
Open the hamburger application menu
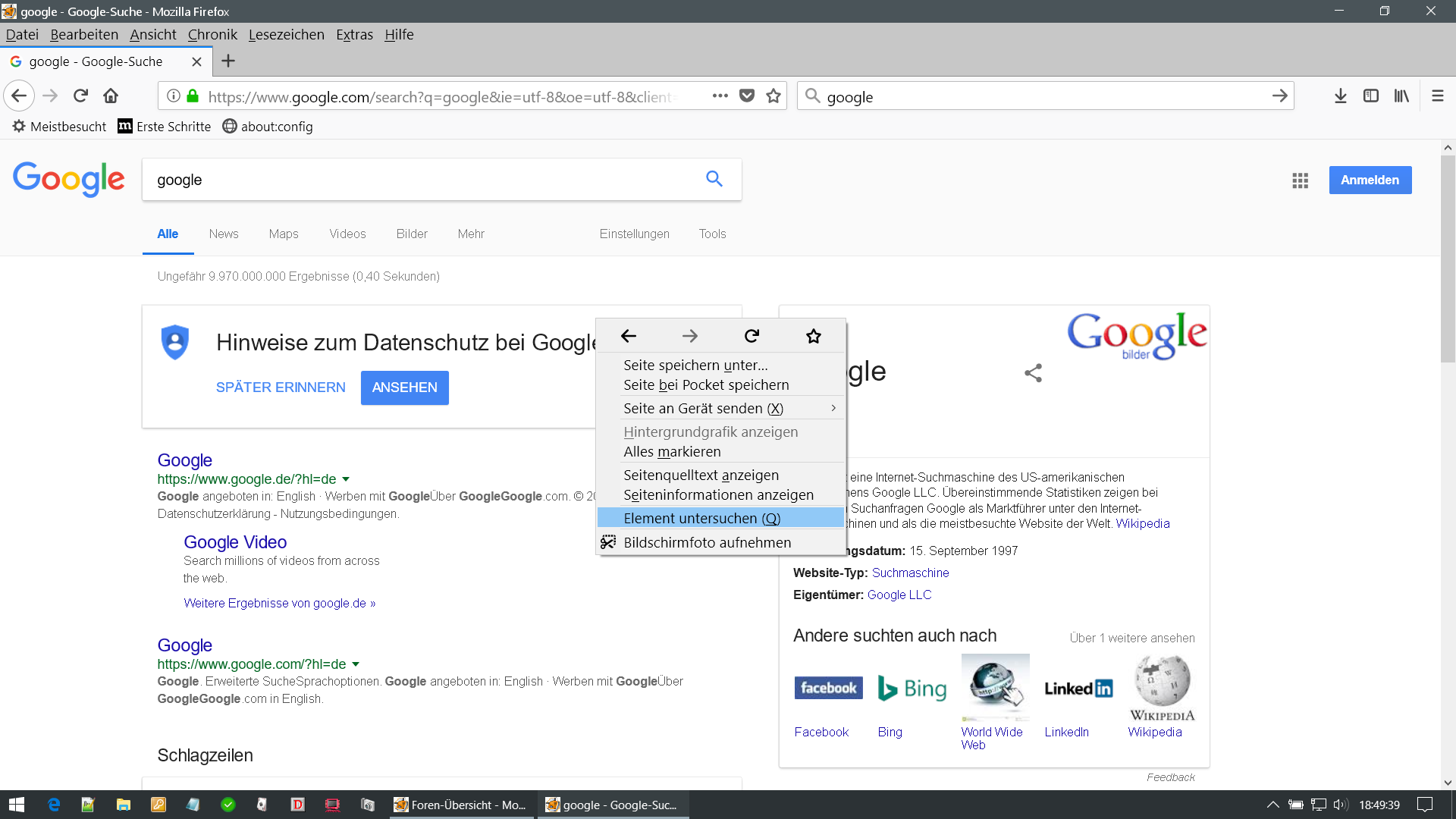[x=1437, y=96]
